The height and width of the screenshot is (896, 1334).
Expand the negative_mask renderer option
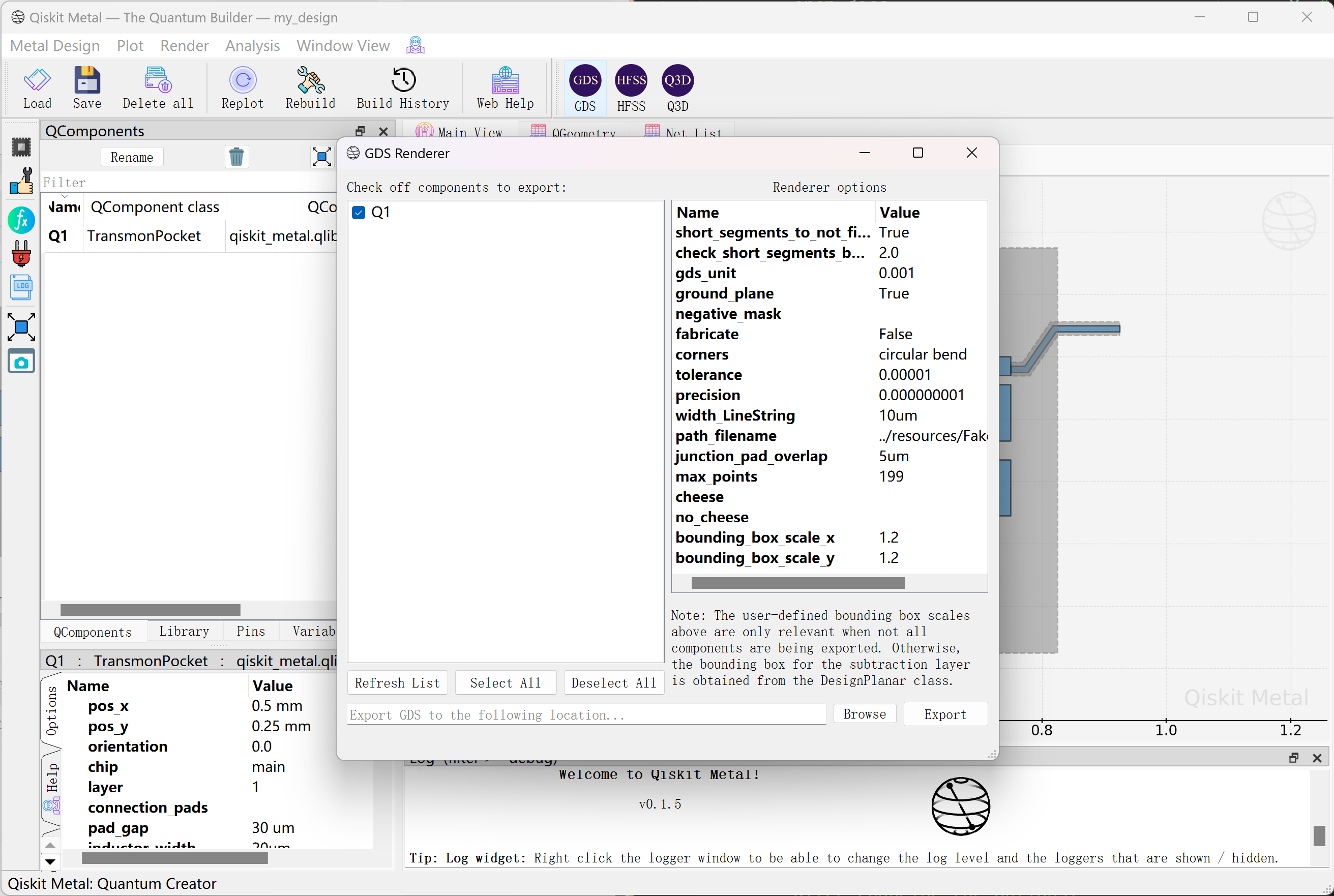point(728,314)
